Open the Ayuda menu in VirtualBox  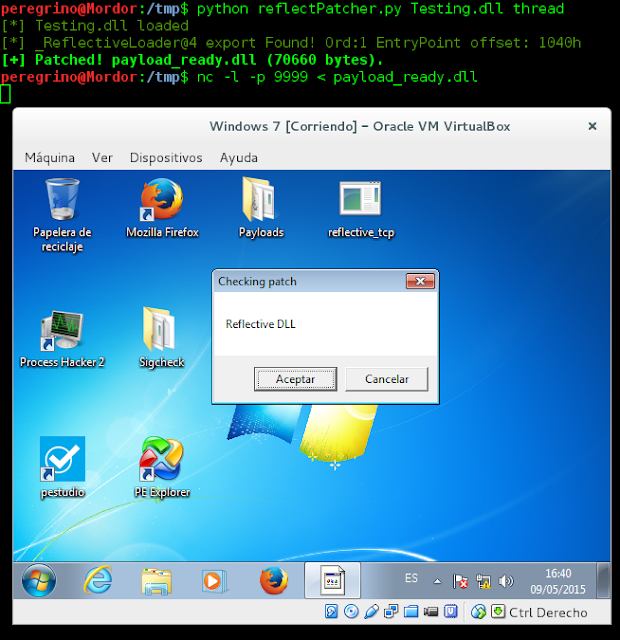[239, 158]
